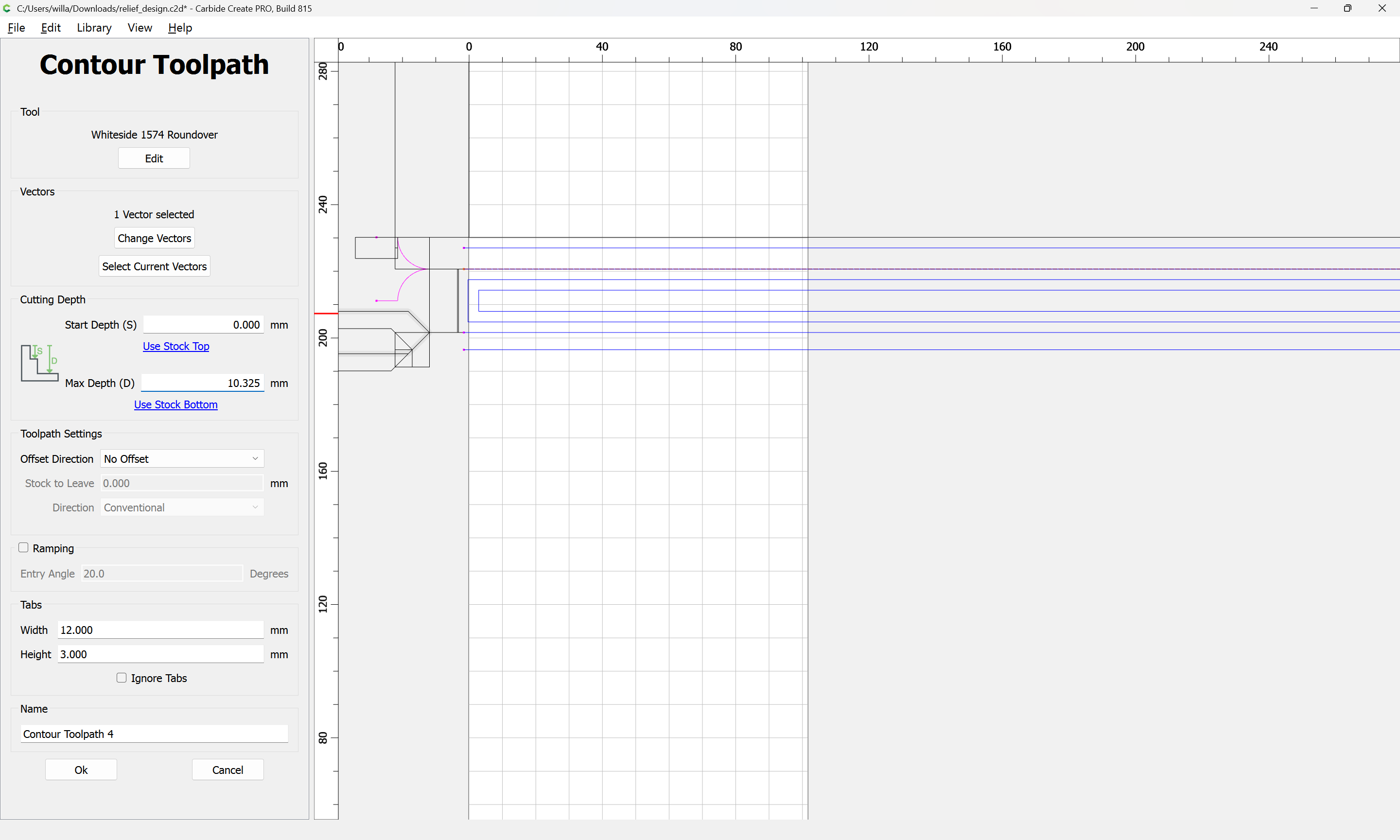The height and width of the screenshot is (840, 1400).
Task: Click the Use Stock Top link
Action: pyautogui.click(x=176, y=346)
